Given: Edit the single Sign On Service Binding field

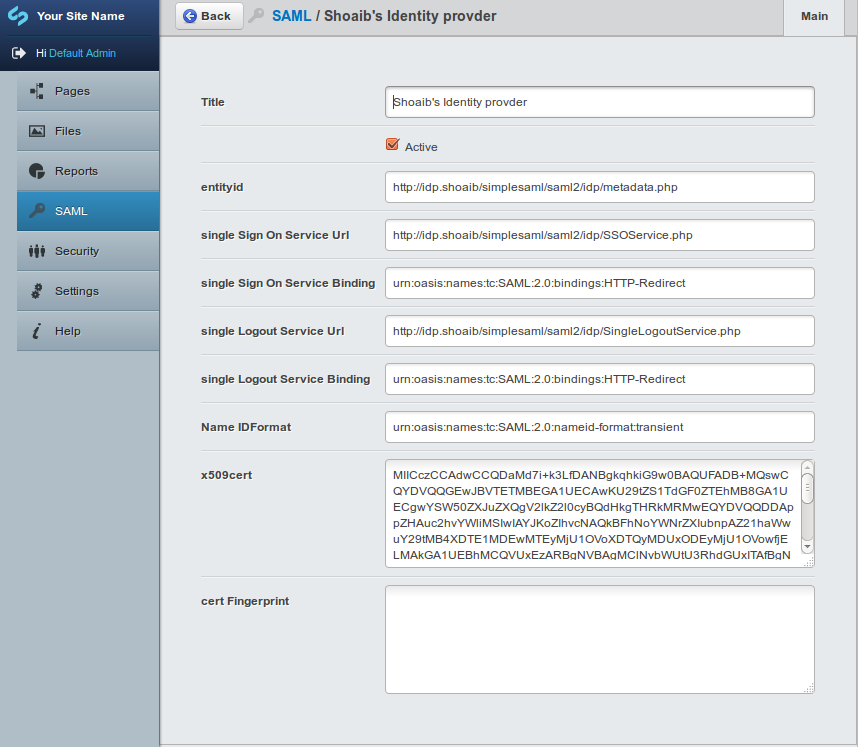Looking at the screenshot, I should pyautogui.click(x=600, y=283).
